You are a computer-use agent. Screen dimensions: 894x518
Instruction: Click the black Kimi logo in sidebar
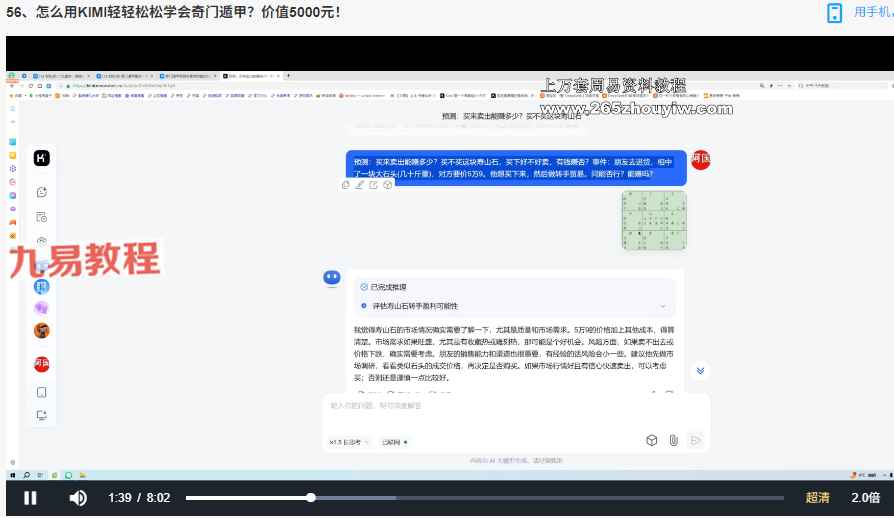tap(42, 158)
